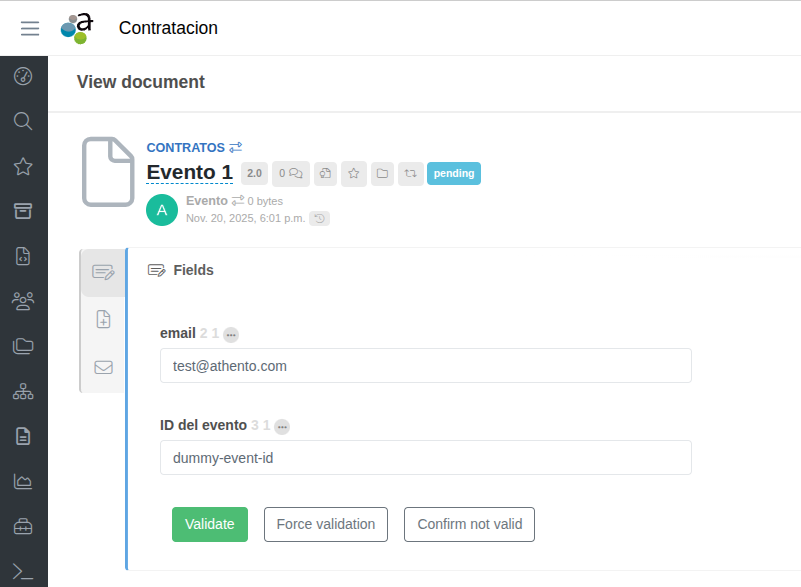Click the email input field
This screenshot has width=801, height=587.
(425, 366)
